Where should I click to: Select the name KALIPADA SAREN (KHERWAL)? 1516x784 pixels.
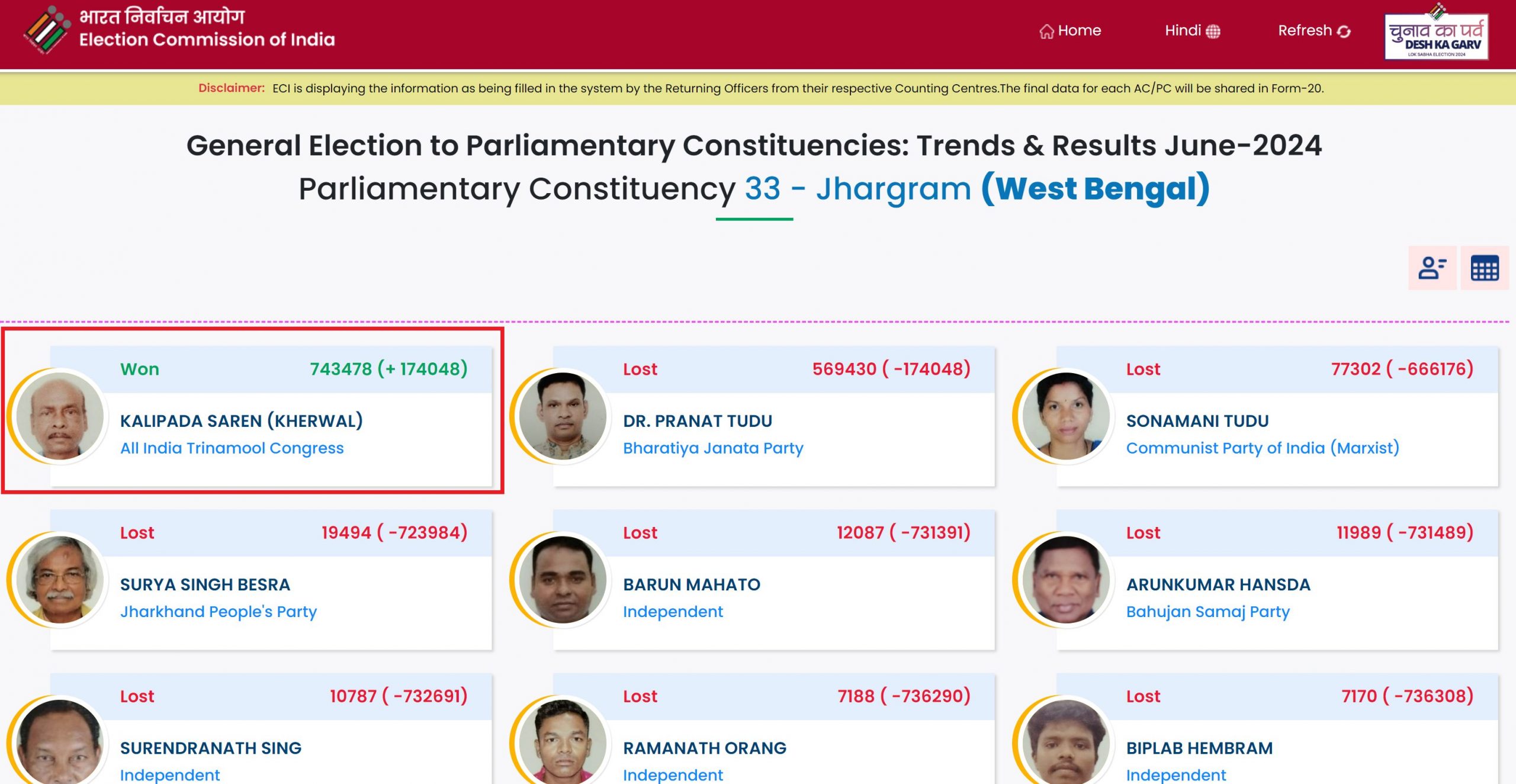pos(242,421)
